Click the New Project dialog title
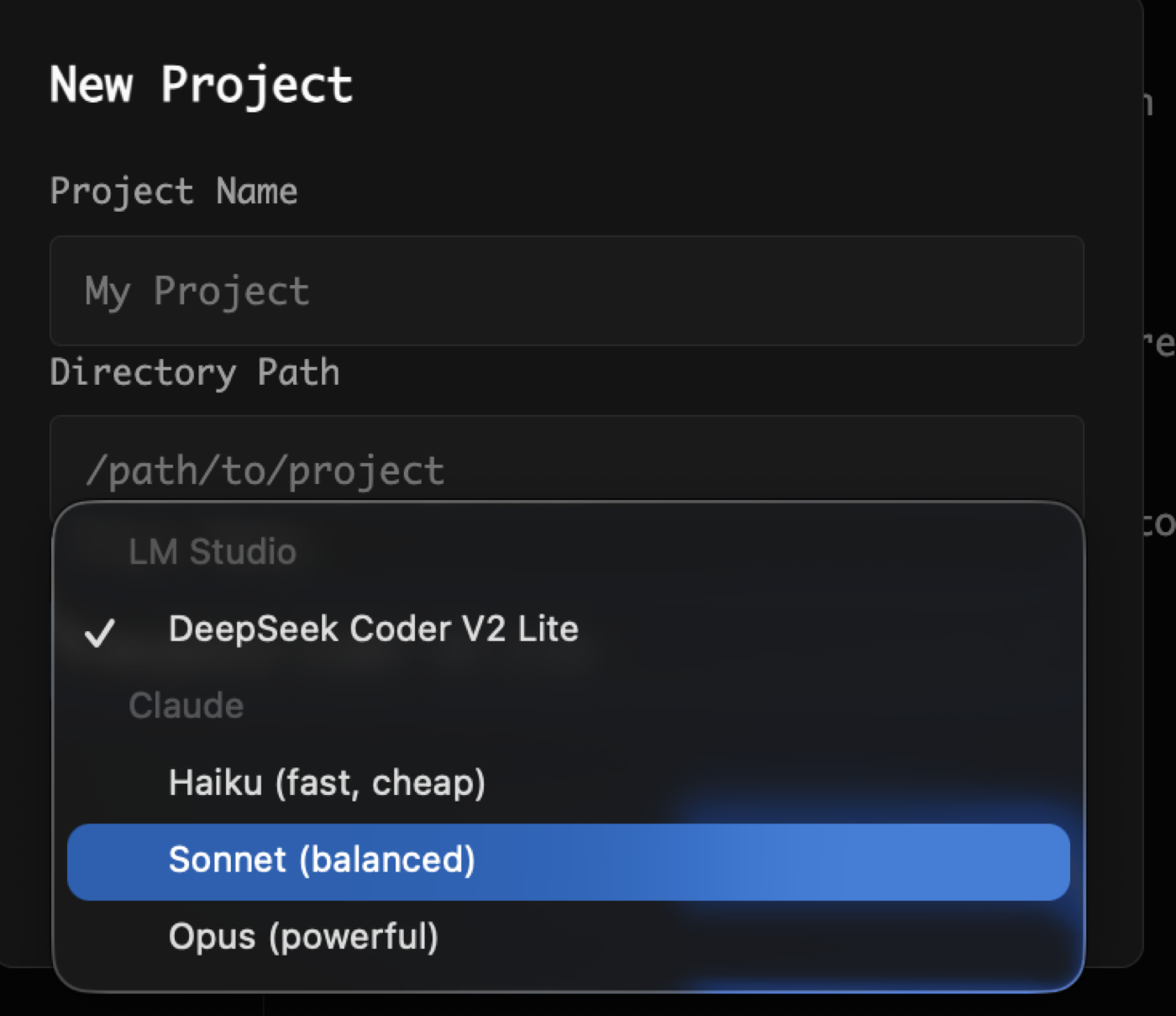The image size is (1176, 1016). (x=202, y=83)
